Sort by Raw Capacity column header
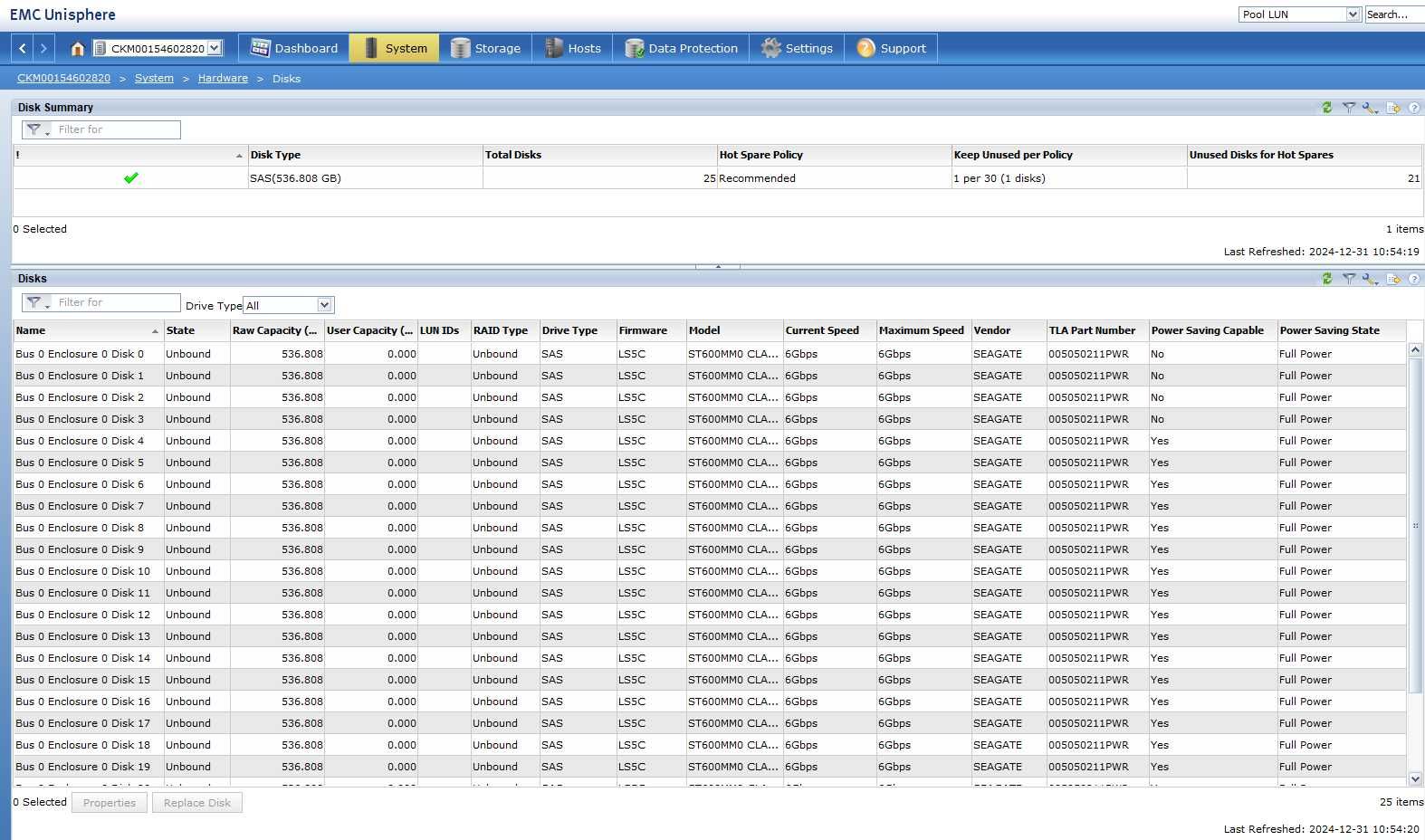The height and width of the screenshot is (840, 1425). point(277,330)
